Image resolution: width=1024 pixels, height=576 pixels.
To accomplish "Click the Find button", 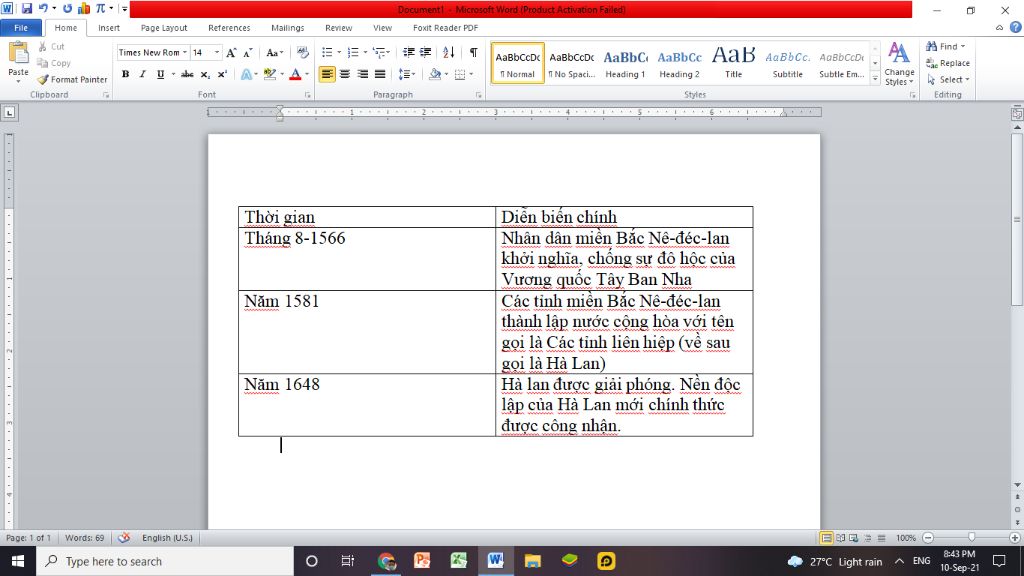I will pyautogui.click(x=945, y=46).
